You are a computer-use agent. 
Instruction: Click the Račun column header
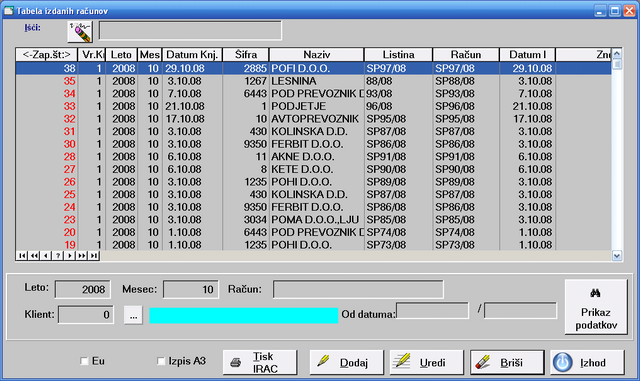pos(466,54)
